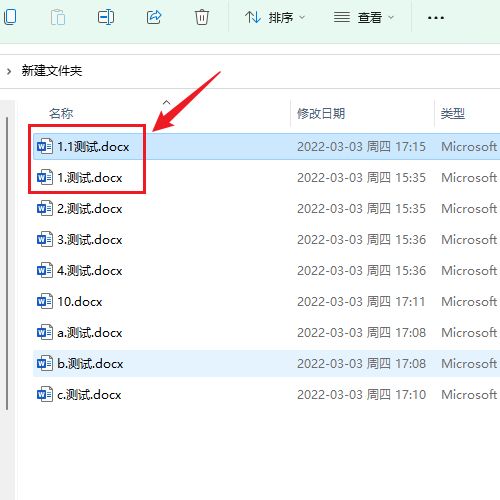Click the Word icon of 1.1测试.docx
This screenshot has height=500, width=500.
(x=45, y=146)
